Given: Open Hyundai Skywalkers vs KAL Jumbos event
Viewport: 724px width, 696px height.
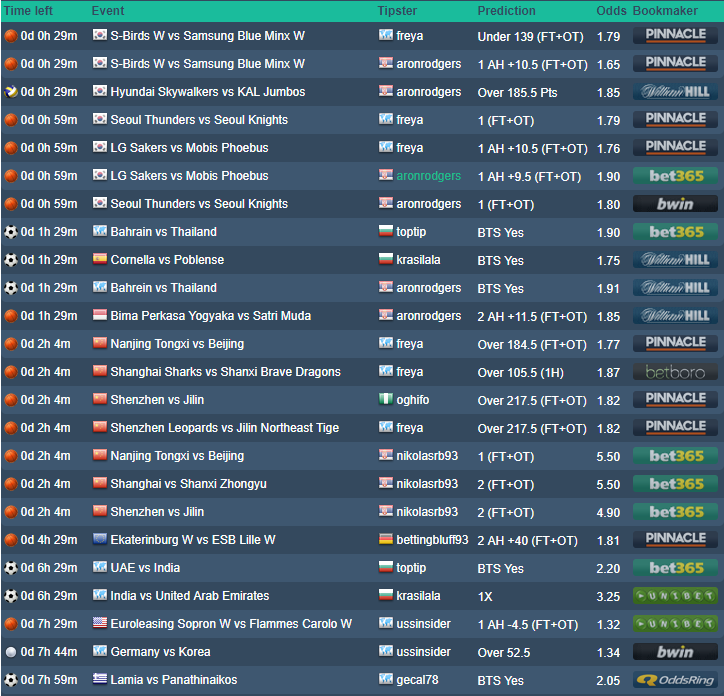Looking at the screenshot, I should [208, 92].
